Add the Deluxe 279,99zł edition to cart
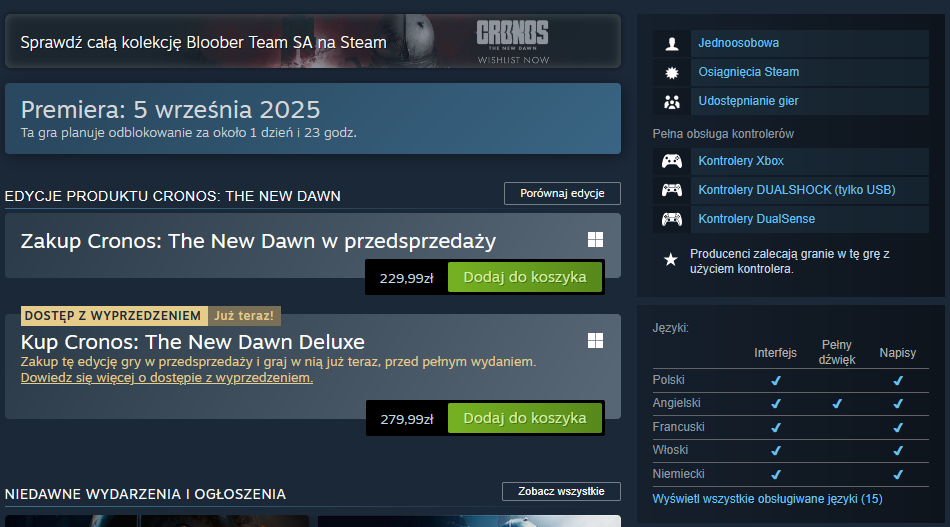Screen dimensions: 950x527 point(525,417)
